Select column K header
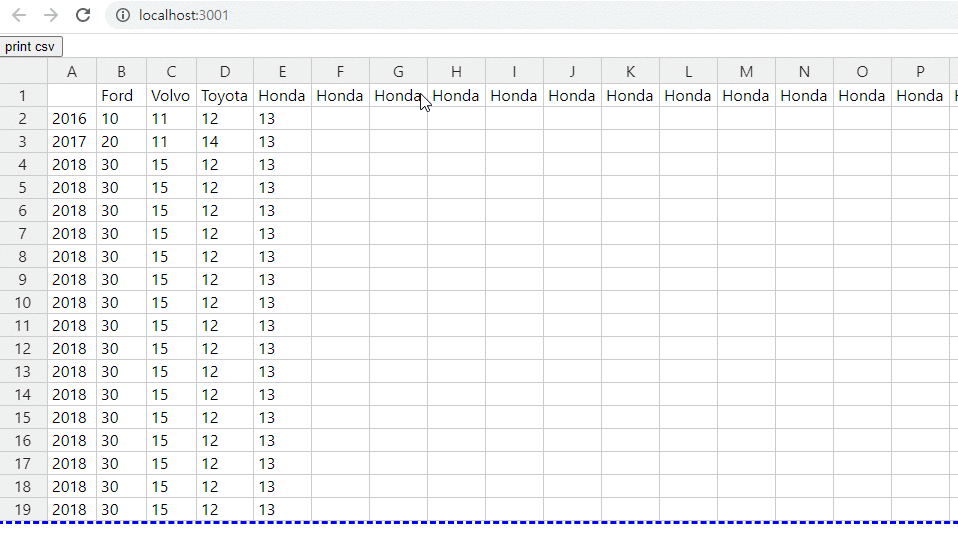 (631, 71)
